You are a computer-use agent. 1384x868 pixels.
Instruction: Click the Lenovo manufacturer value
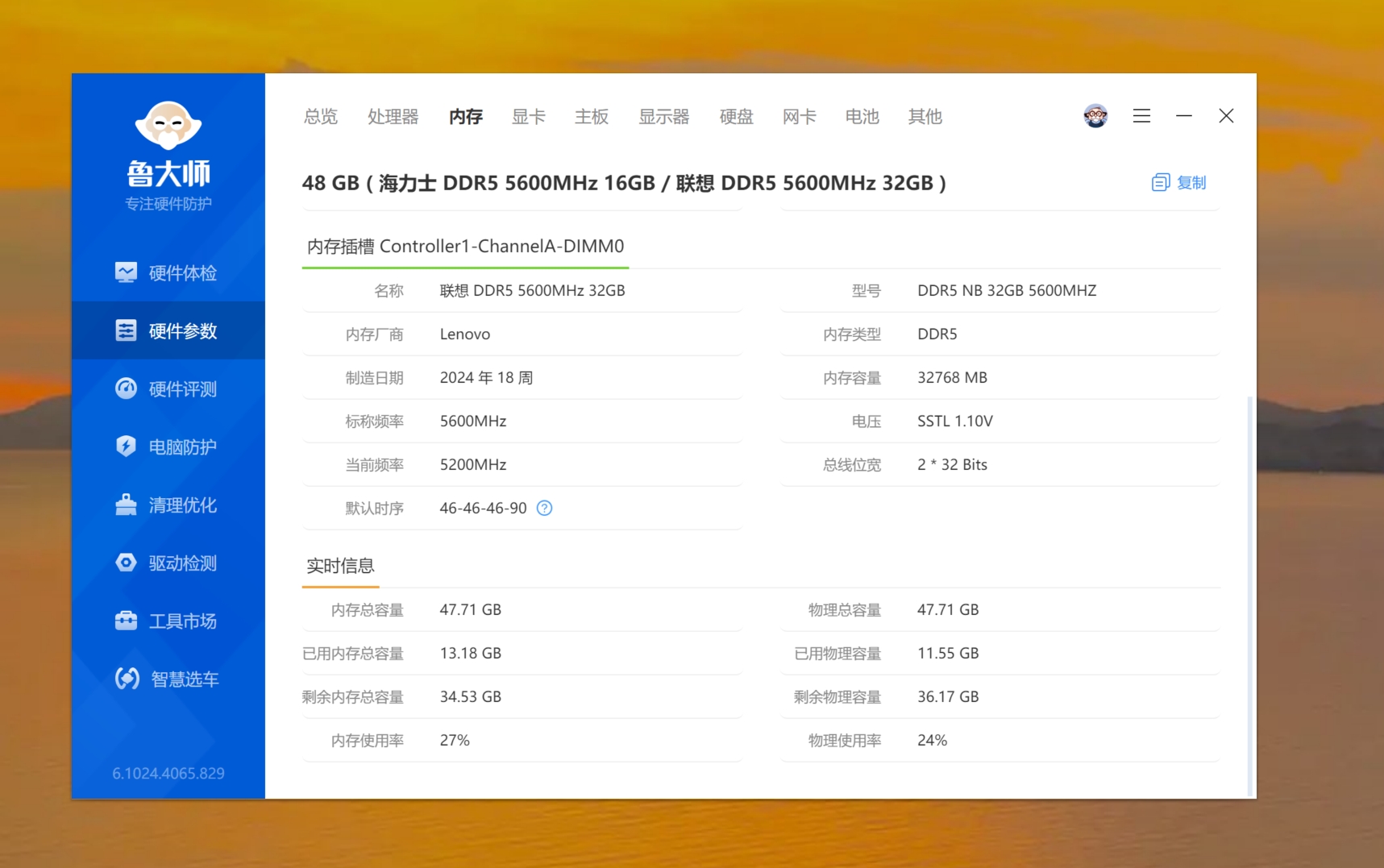(465, 334)
